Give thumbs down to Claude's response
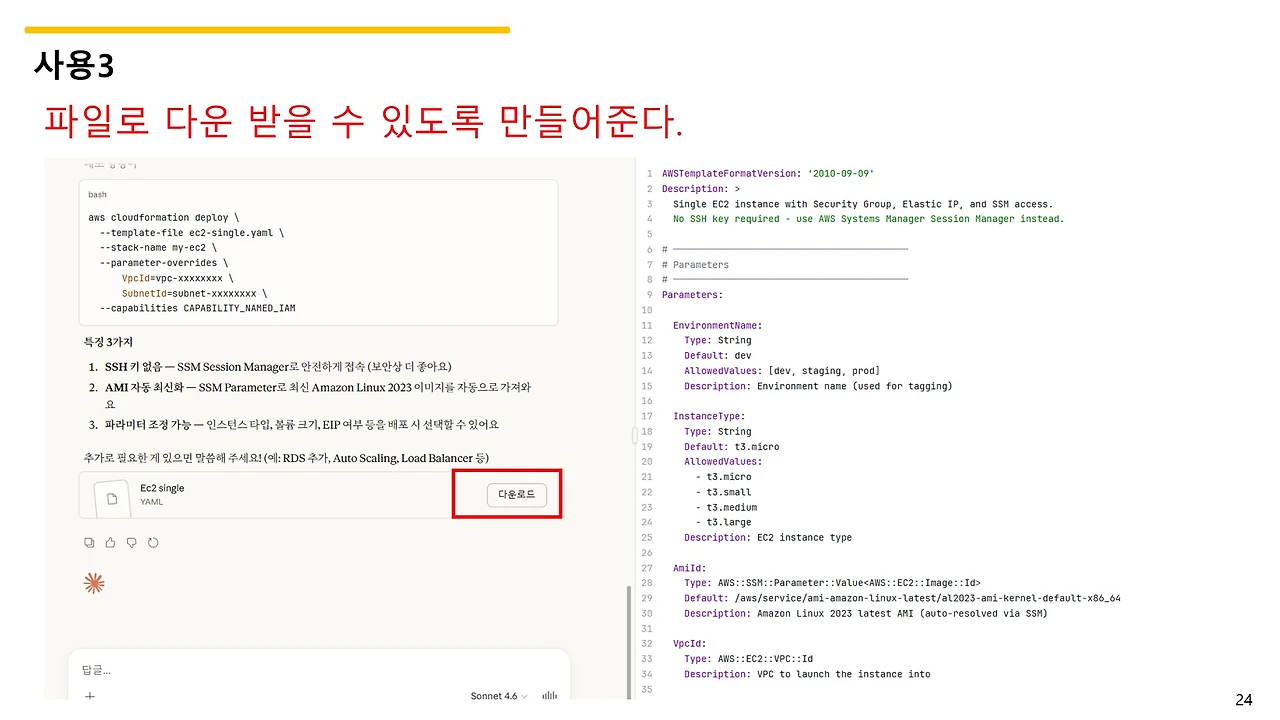The height and width of the screenshot is (720, 1280). [x=131, y=542]
